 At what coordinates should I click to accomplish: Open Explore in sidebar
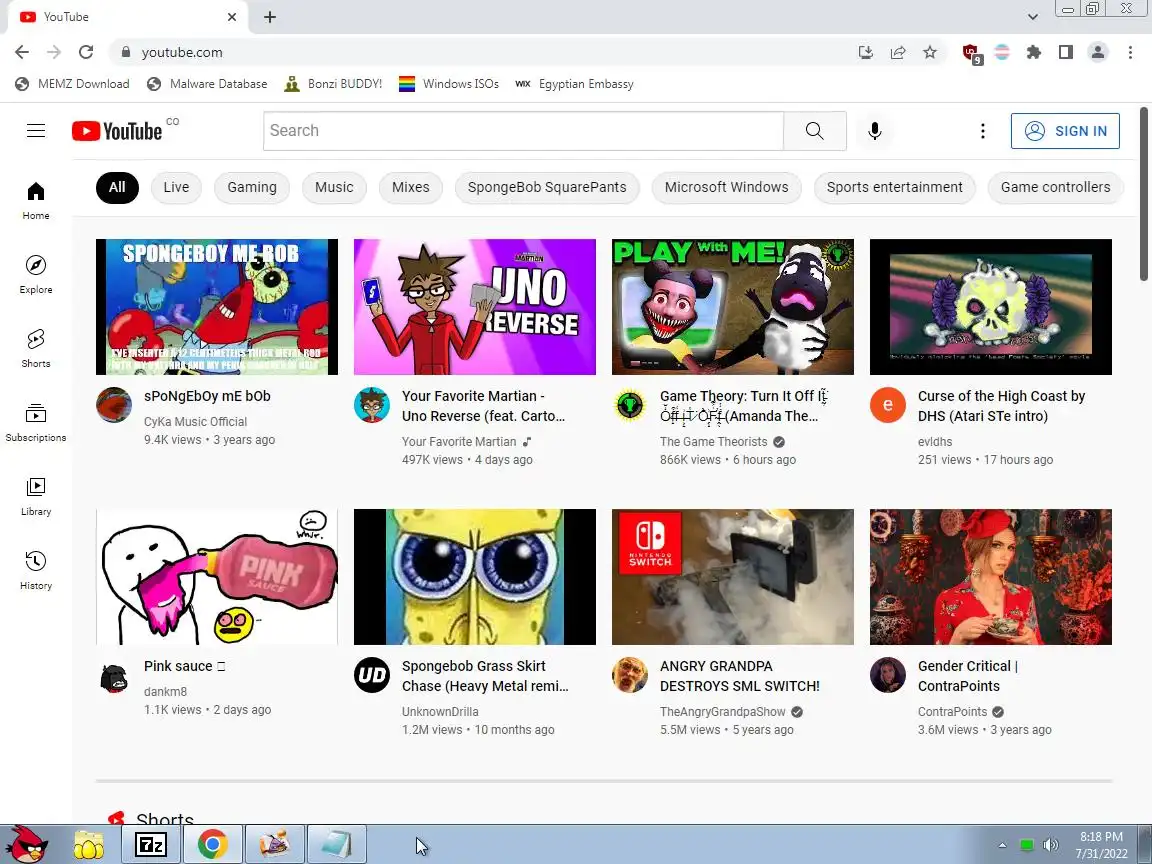[36, 274]
